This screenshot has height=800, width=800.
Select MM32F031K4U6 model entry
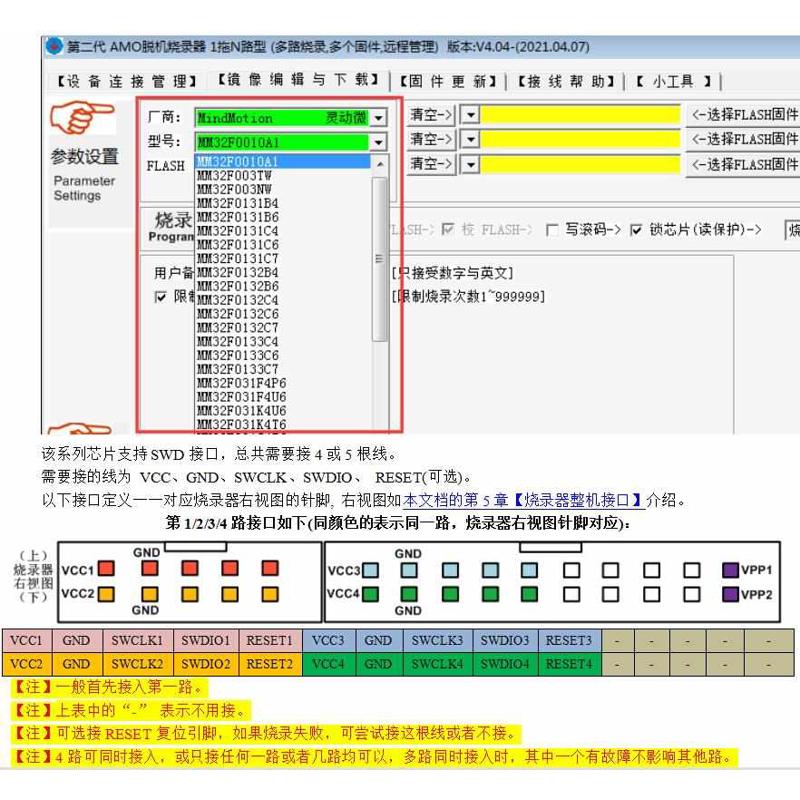click(283, 410)
